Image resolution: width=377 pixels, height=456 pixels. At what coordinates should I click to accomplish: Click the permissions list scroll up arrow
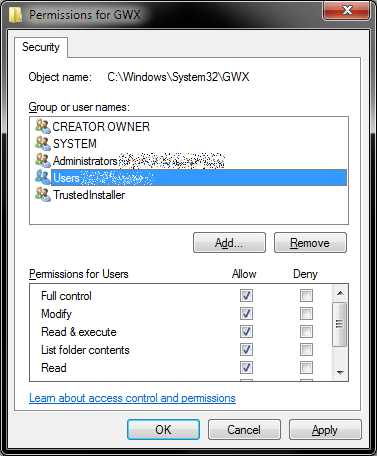click(x=340, y=293)
